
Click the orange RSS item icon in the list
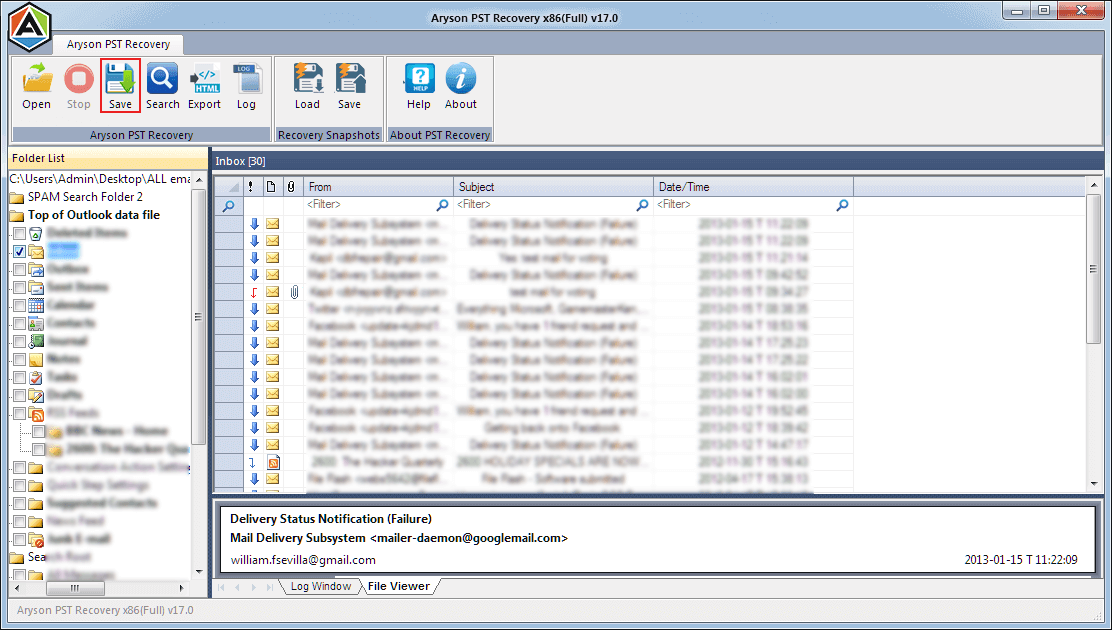pyautogui.click(x=273, y=463)
